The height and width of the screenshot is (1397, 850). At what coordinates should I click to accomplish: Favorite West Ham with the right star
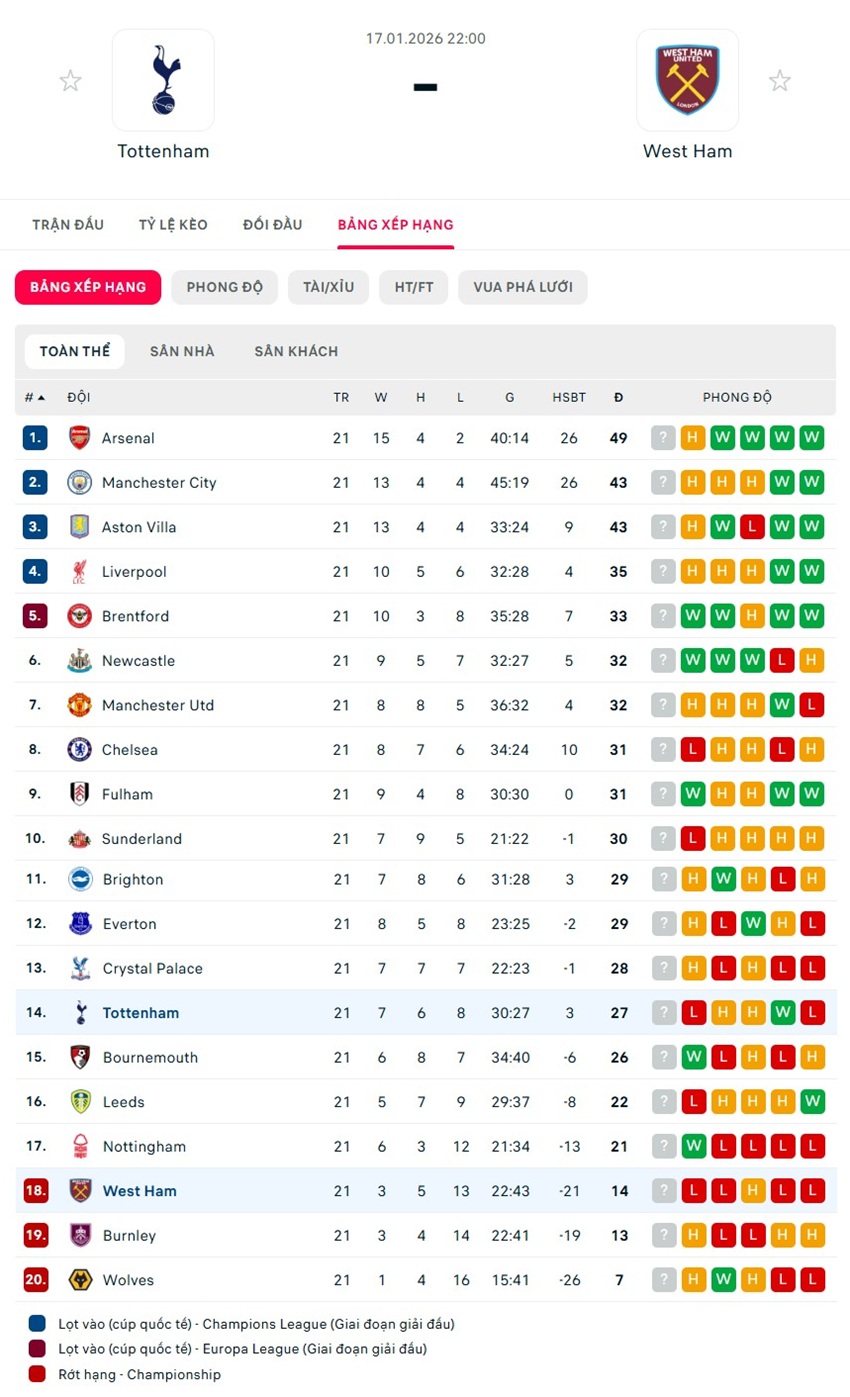point(780,81)
